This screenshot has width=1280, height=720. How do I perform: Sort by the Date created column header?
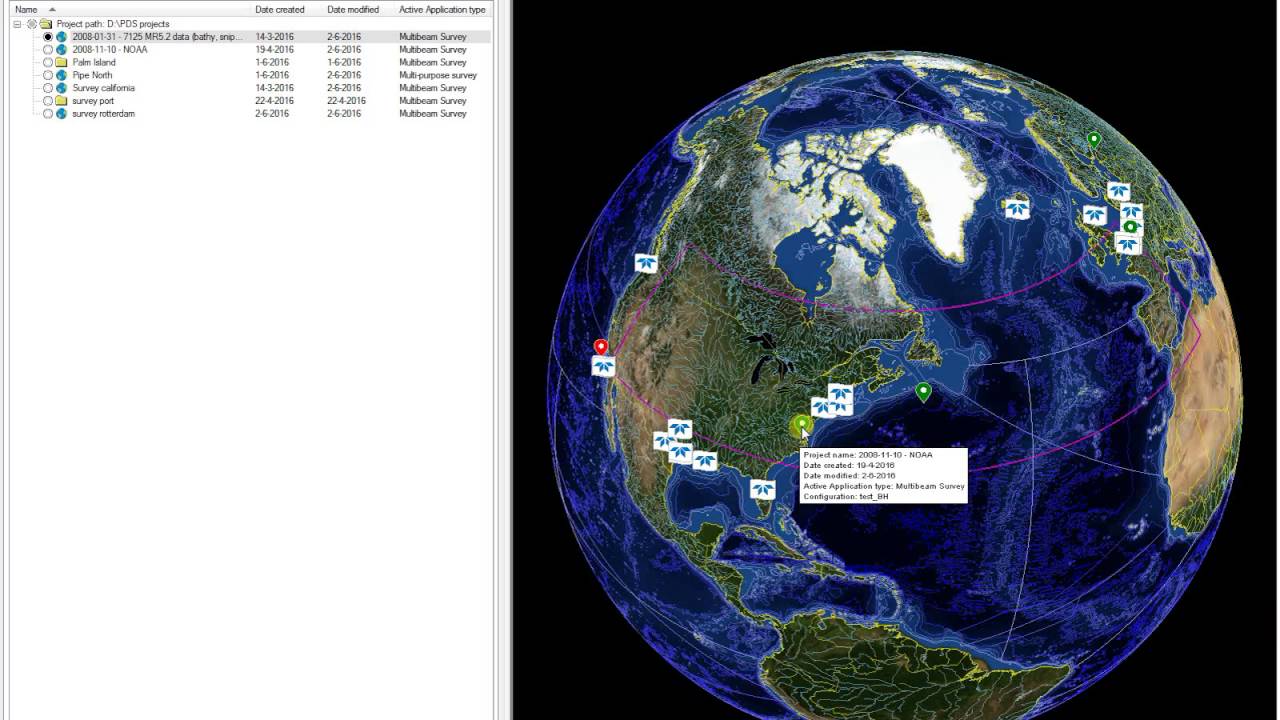[x=280, y=9]
